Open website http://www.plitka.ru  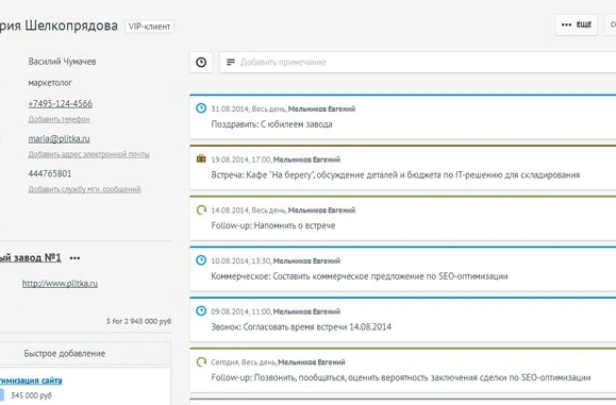(x=60, y=284)
